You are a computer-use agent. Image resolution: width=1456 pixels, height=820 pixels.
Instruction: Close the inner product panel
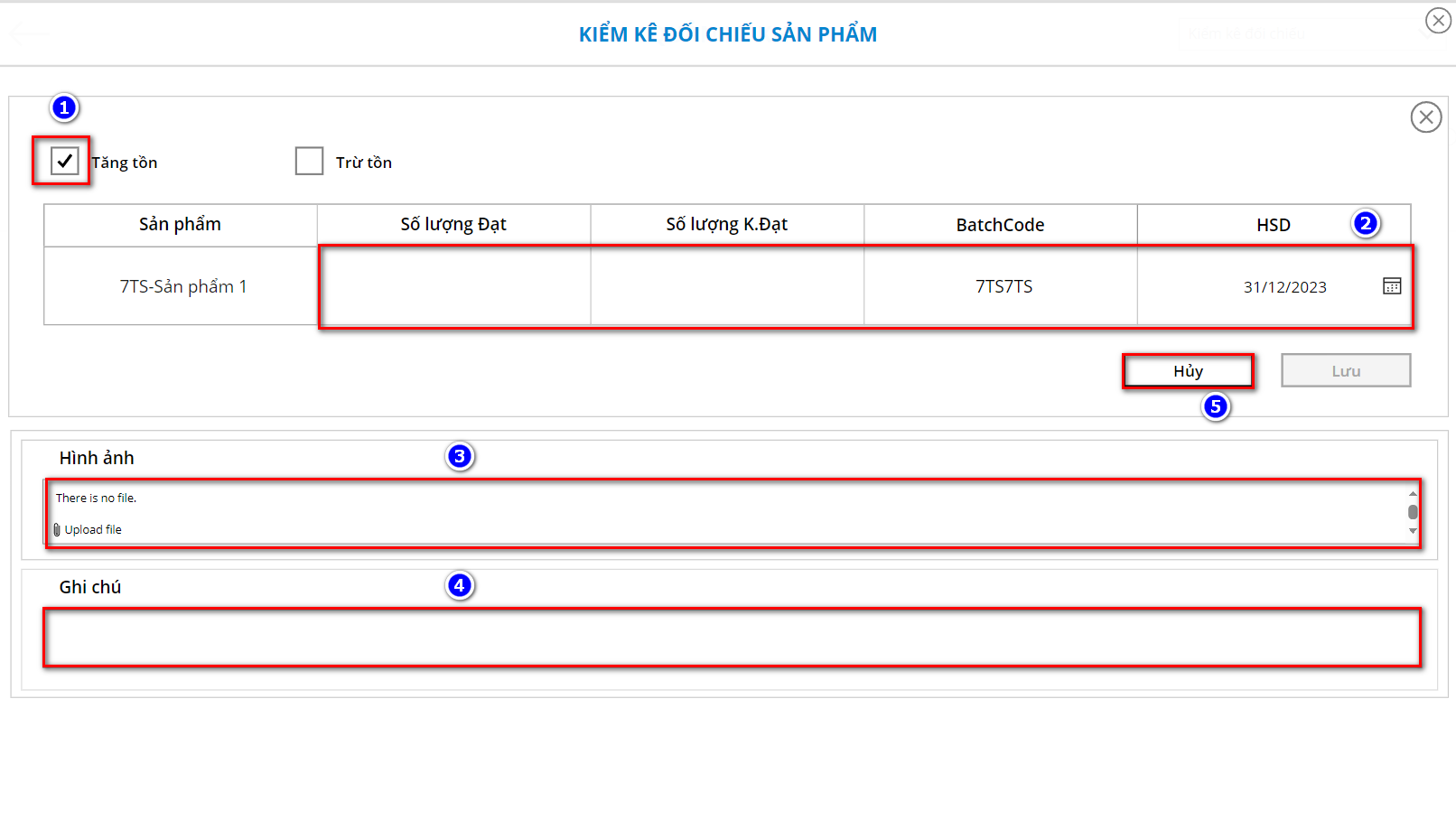1426,116
